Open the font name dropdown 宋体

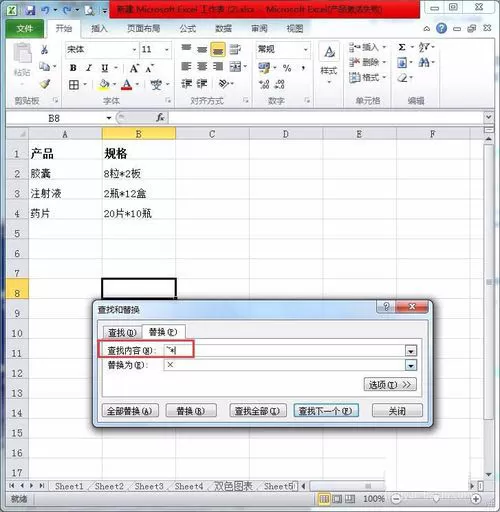134,50
